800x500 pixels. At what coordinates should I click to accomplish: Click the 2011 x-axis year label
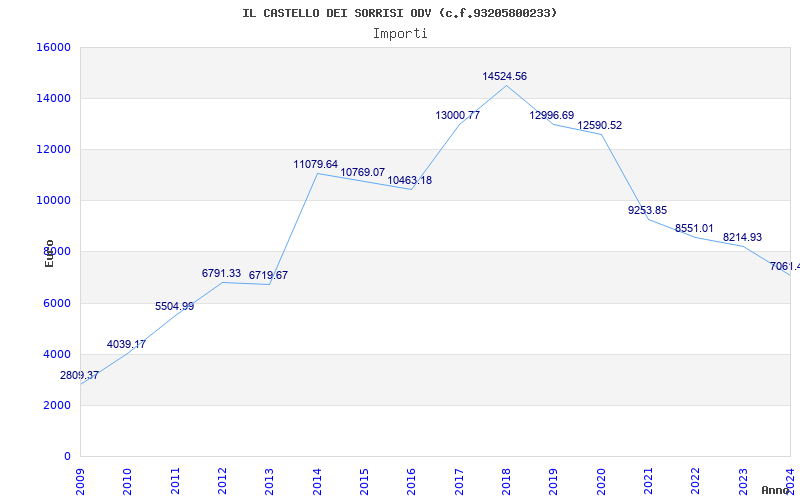[x=175, y=481]
